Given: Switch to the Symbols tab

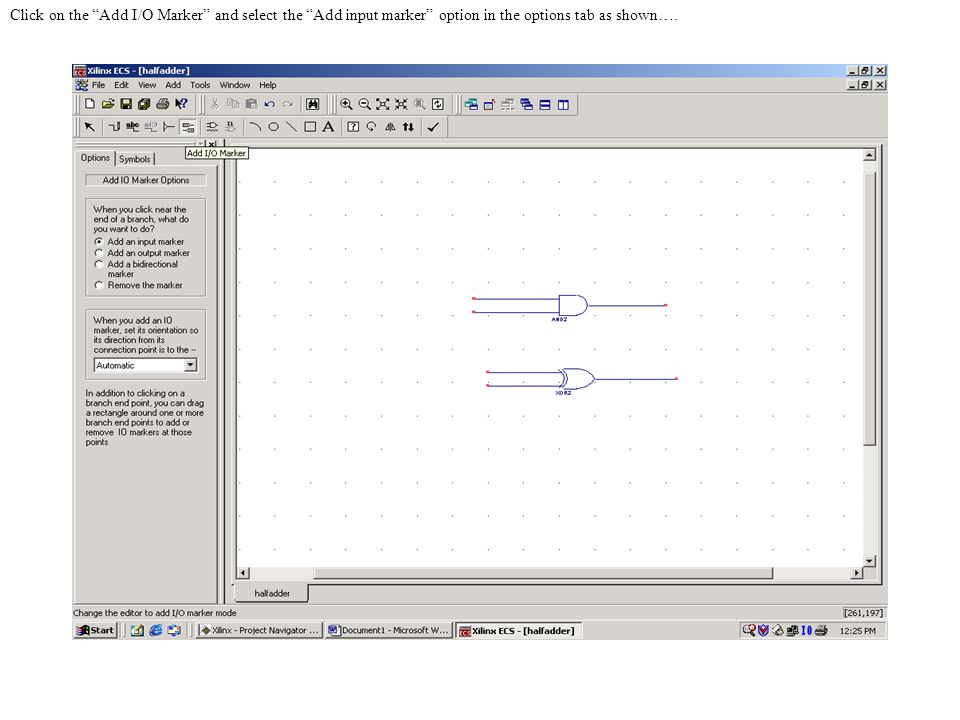Looking at the screenshot, I should pos(135,159).
